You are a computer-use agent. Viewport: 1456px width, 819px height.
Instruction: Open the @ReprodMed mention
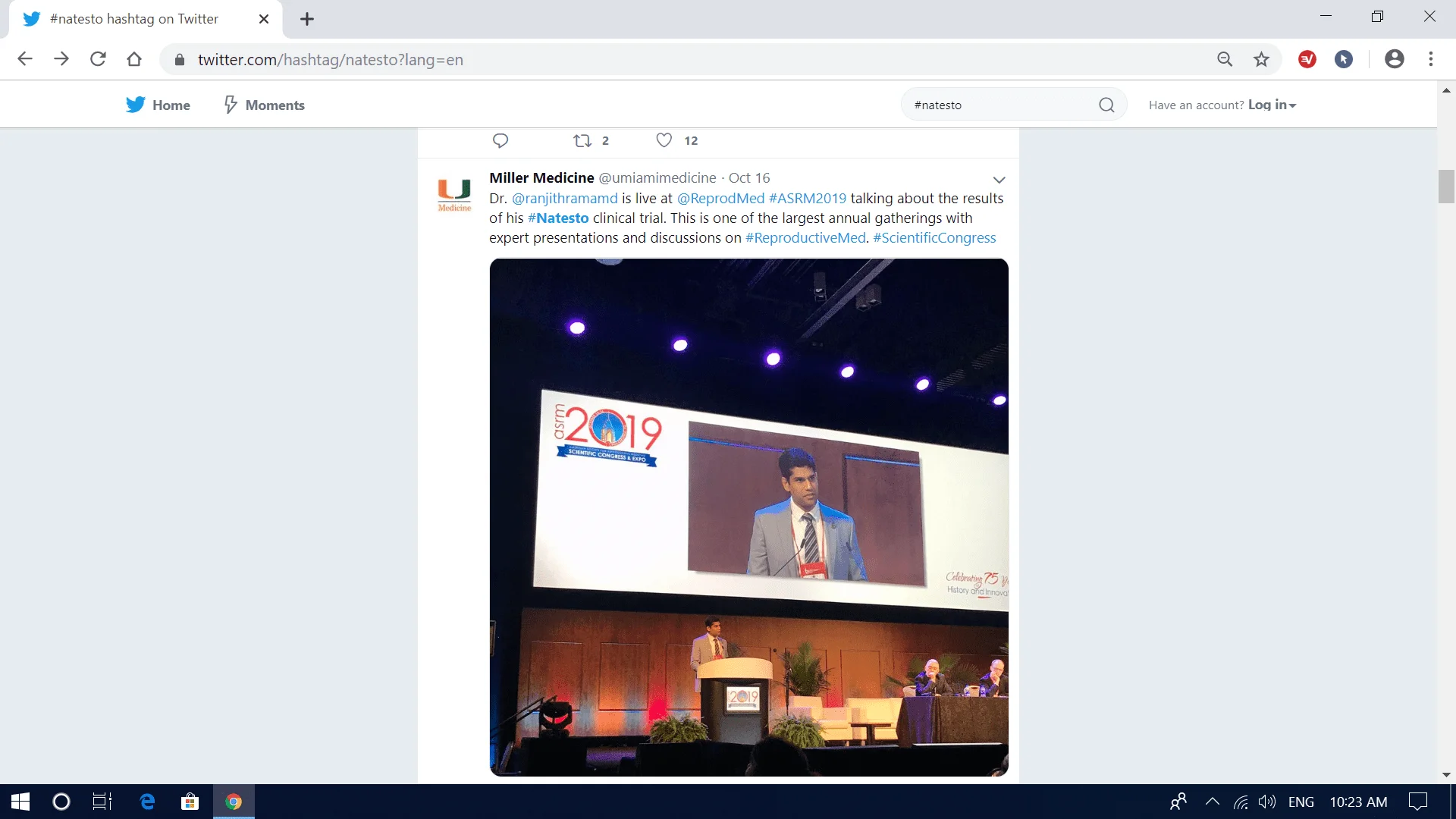coord(720,198)
